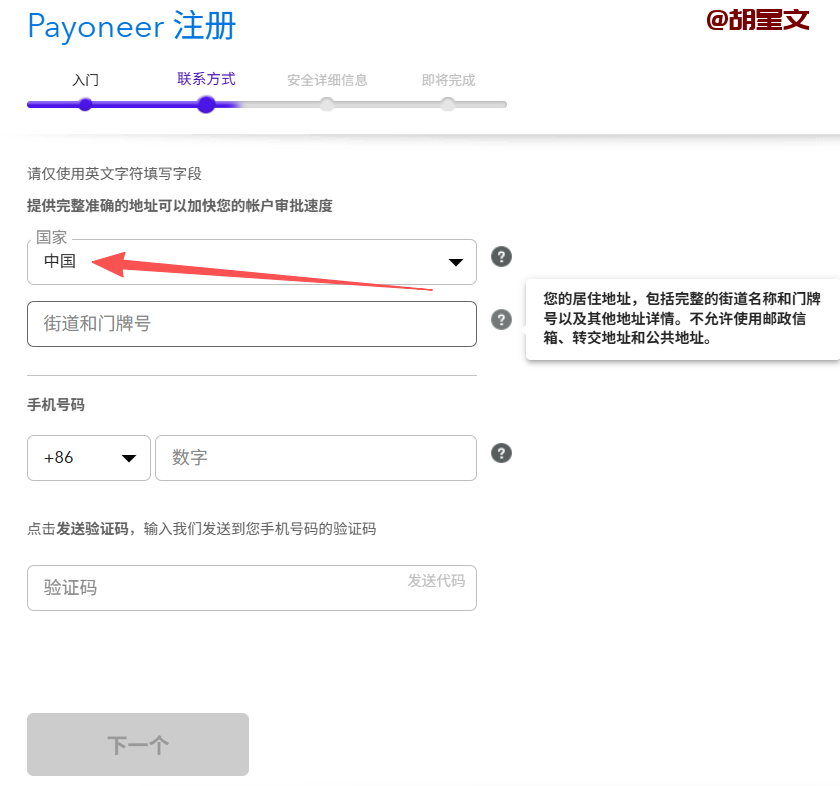Image resolution: width=840 pixels, height=786 pixels.
Task: Click the 即将完成 step dot on progress bar
Action: [448, 104]
